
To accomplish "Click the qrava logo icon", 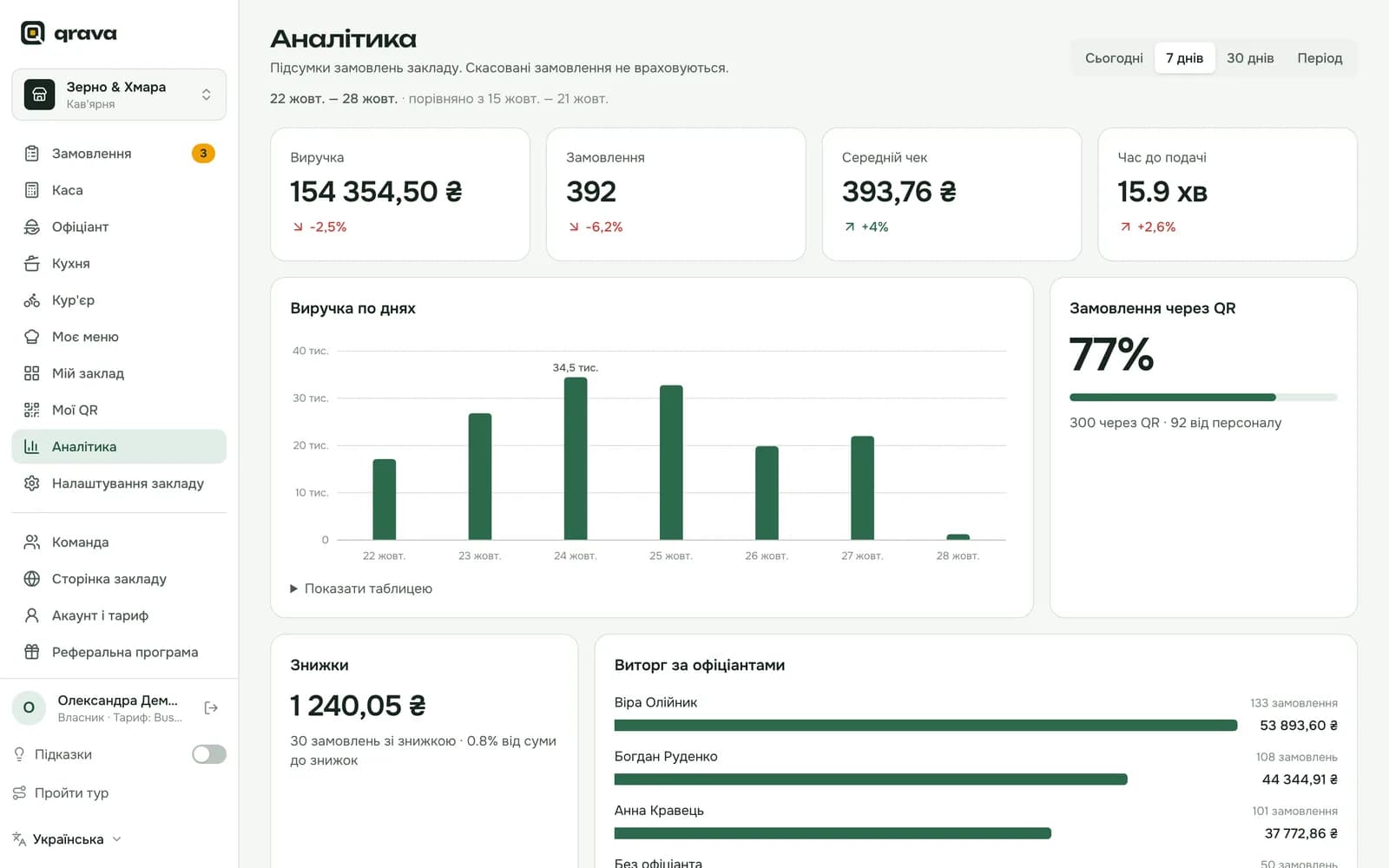I will coord(32,33).
